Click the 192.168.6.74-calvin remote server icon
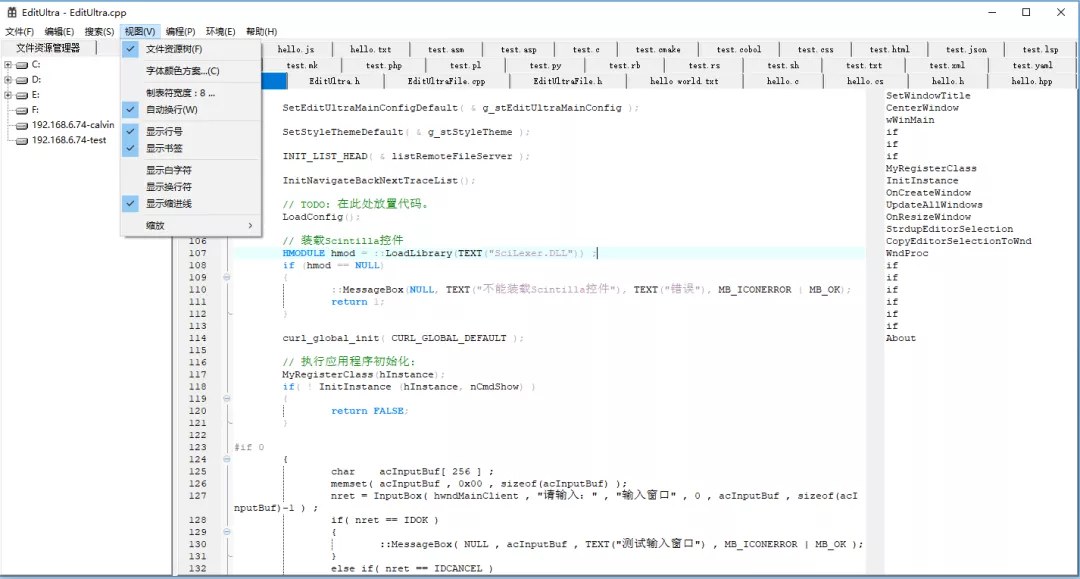Screen dimensions: 1080x579 22,125
